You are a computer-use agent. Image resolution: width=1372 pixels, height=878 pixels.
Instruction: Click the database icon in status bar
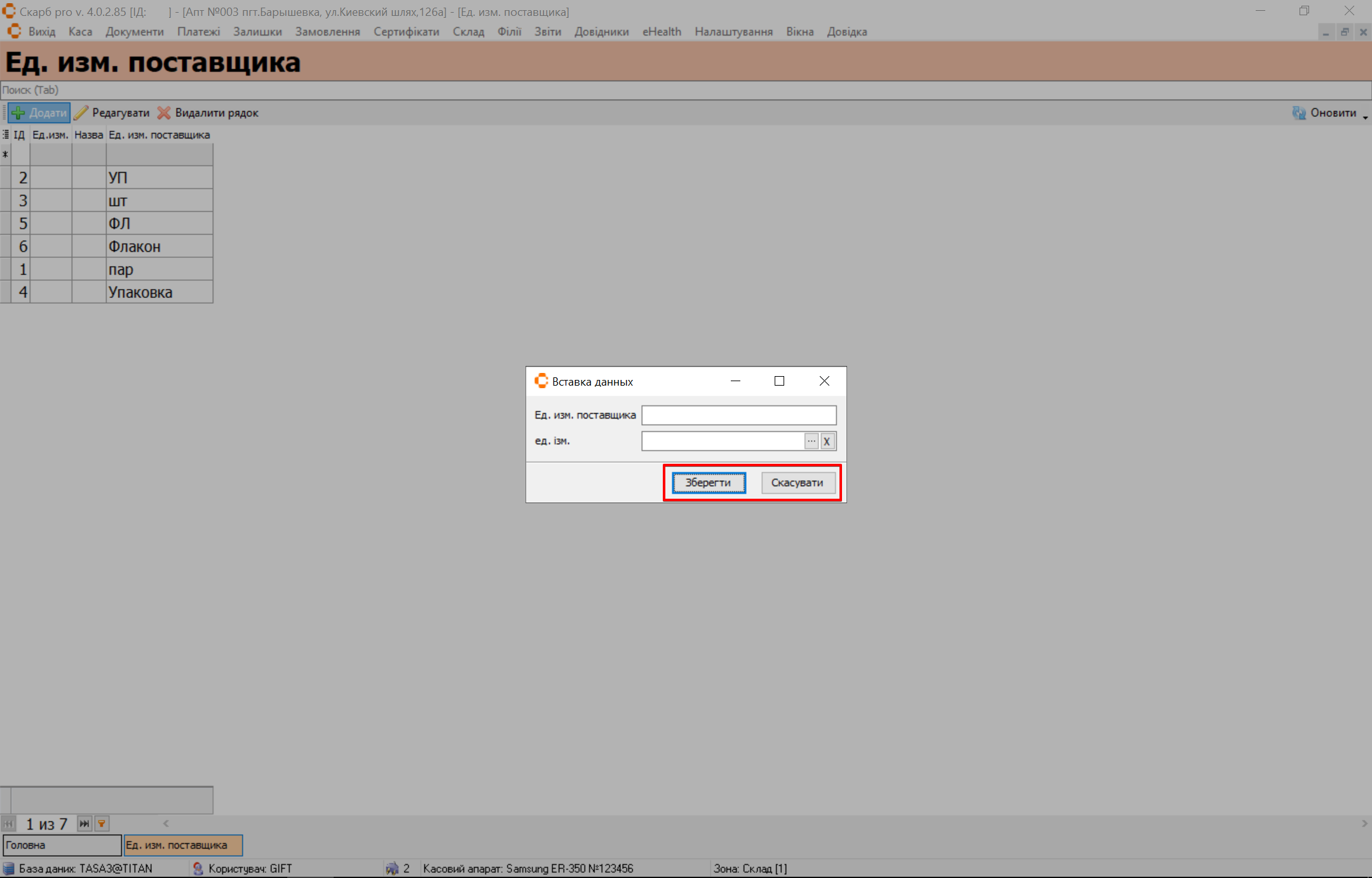[8, 868]
